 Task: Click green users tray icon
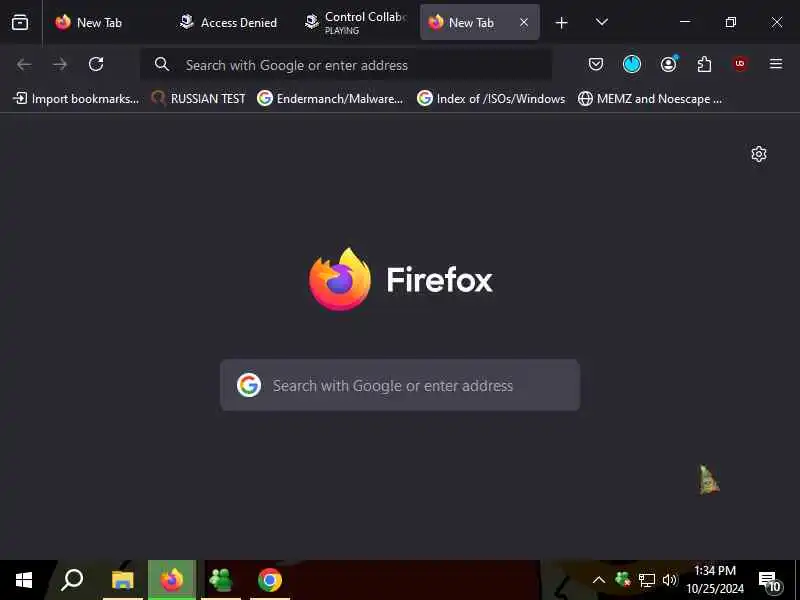(x=623, y=580)
